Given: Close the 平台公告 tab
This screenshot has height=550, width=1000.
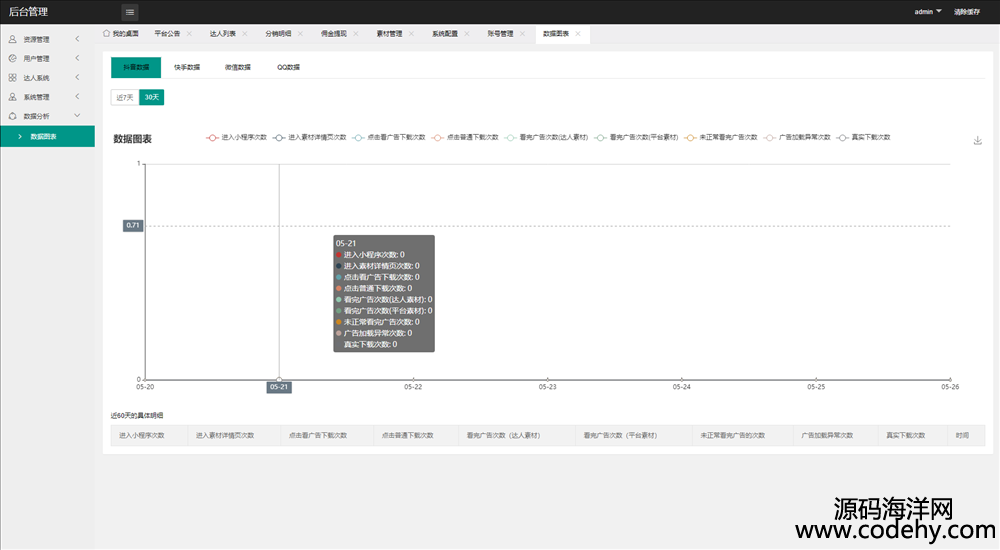Looking at the screenshot, I should (189, 34).
